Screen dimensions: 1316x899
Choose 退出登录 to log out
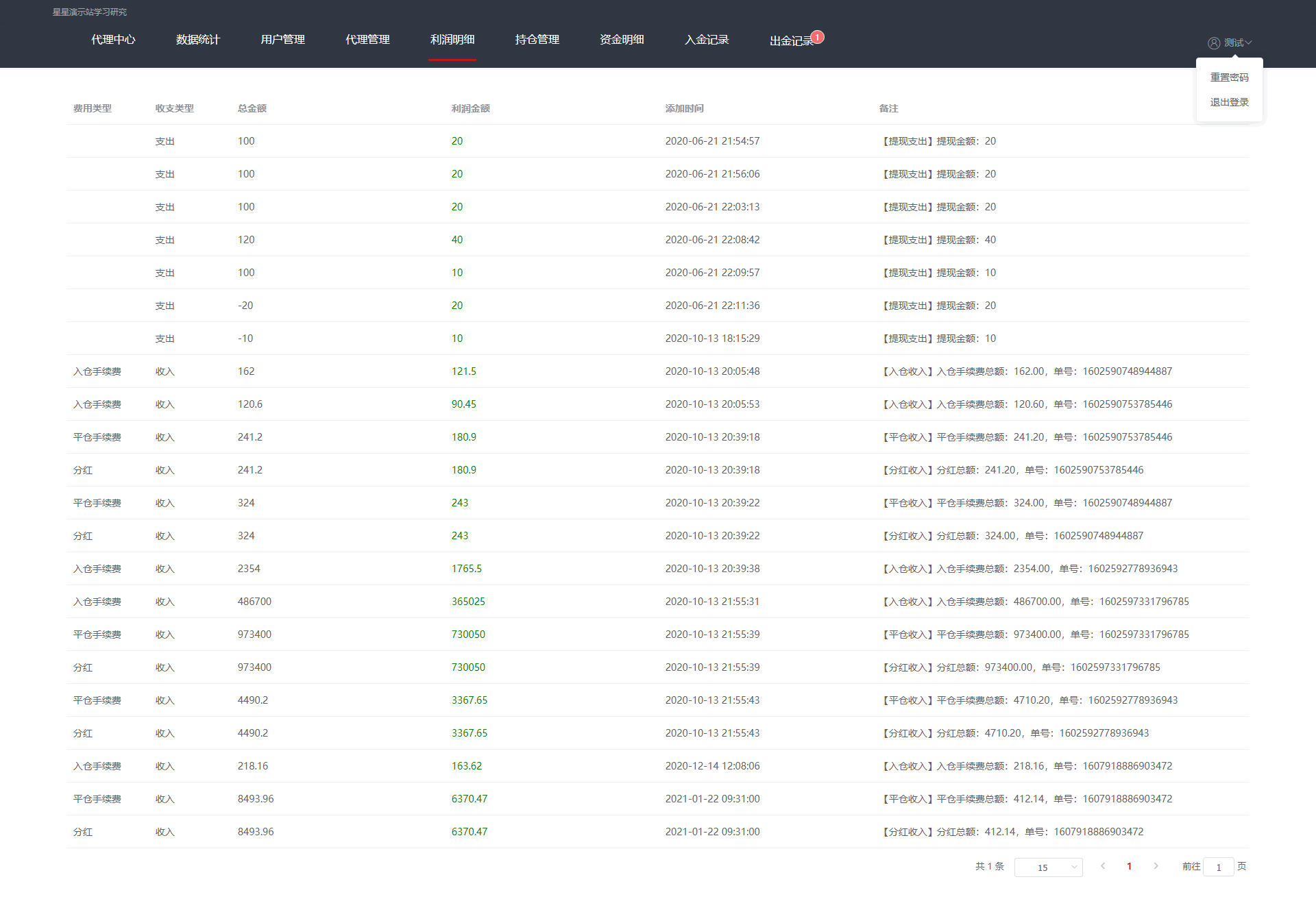[x=1229, y=102]
